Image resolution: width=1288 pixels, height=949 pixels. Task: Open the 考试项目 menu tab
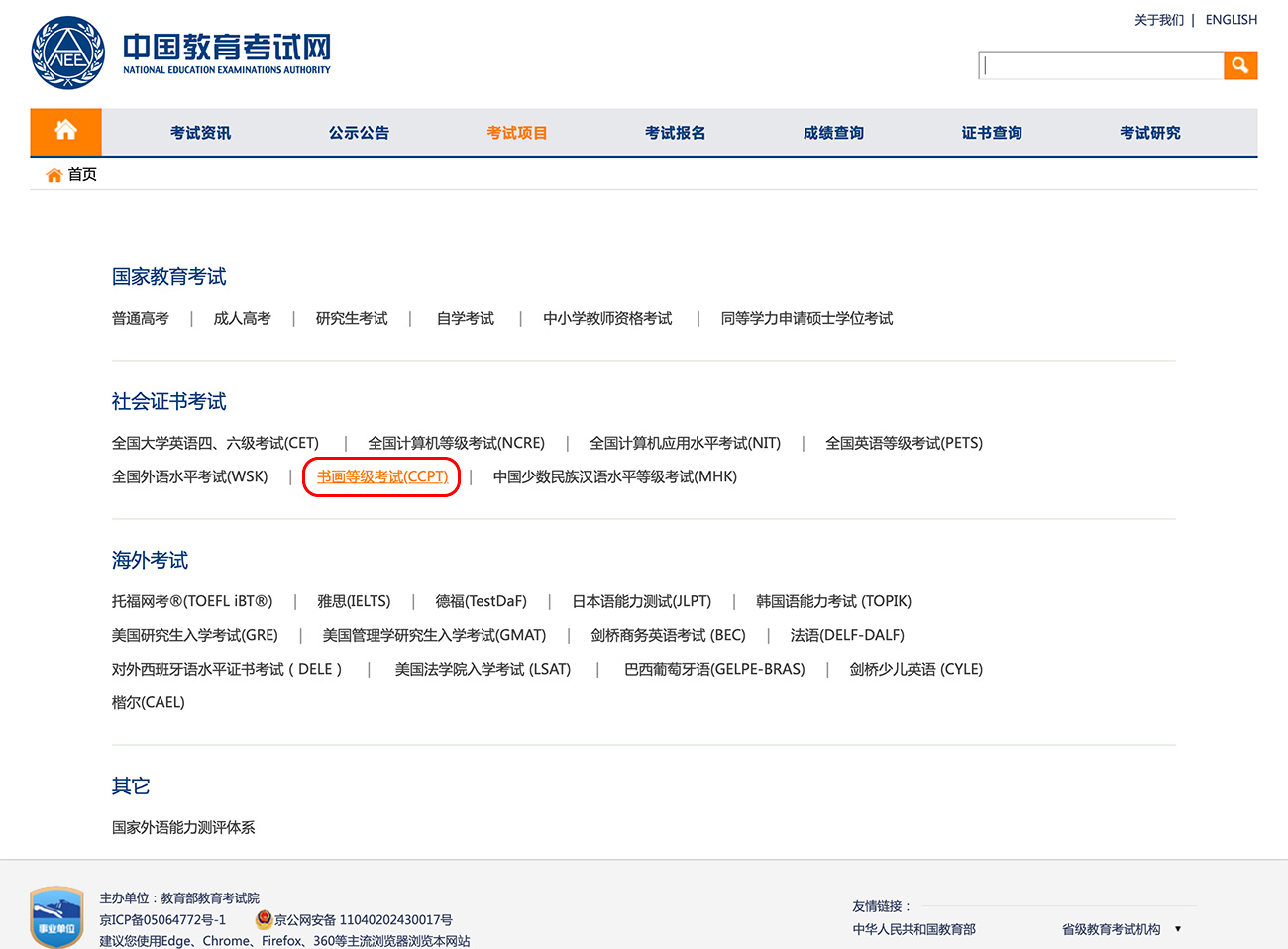click(516, 133)
